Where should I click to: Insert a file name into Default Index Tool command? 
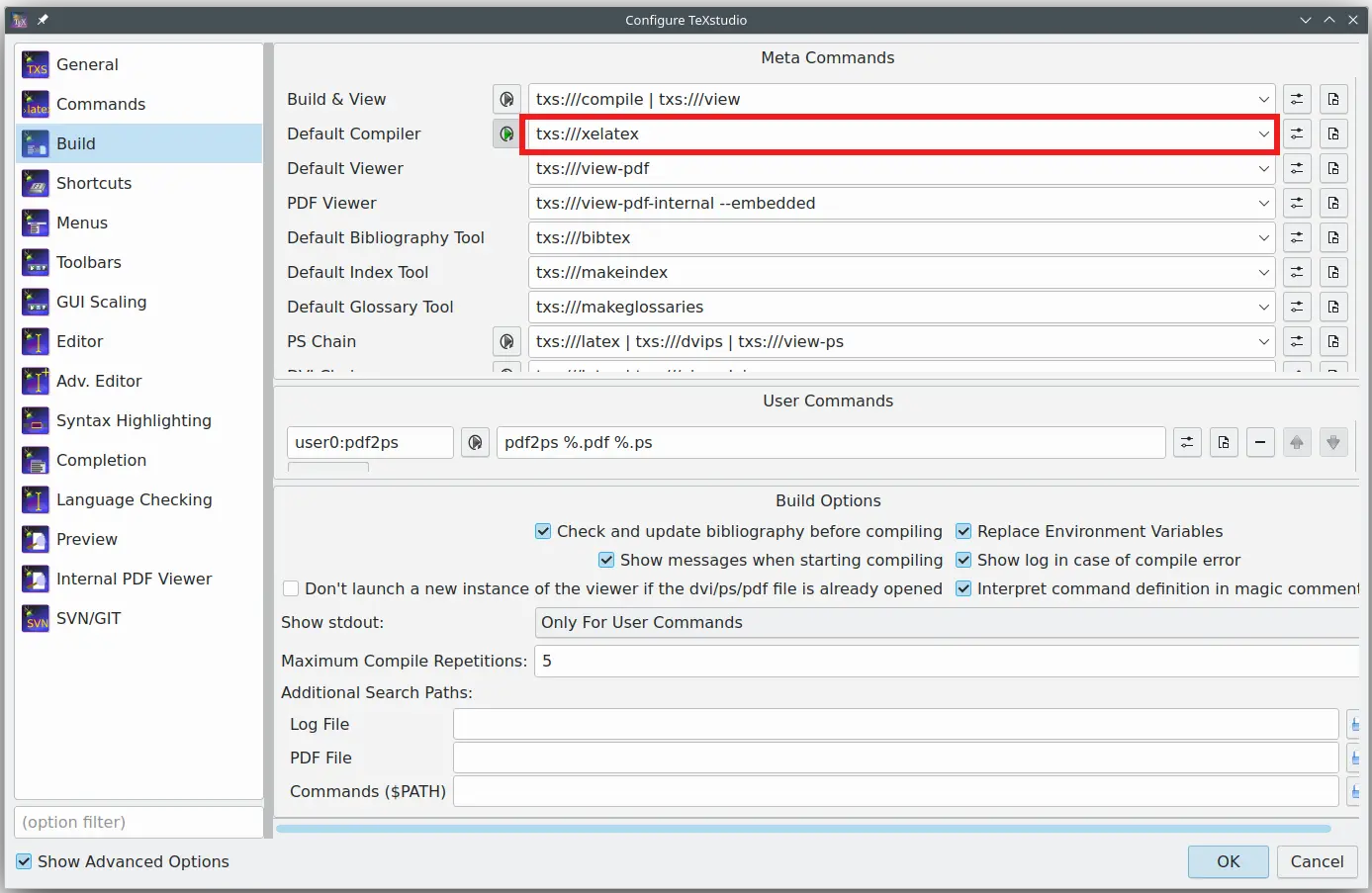[x=1333, y=272]
